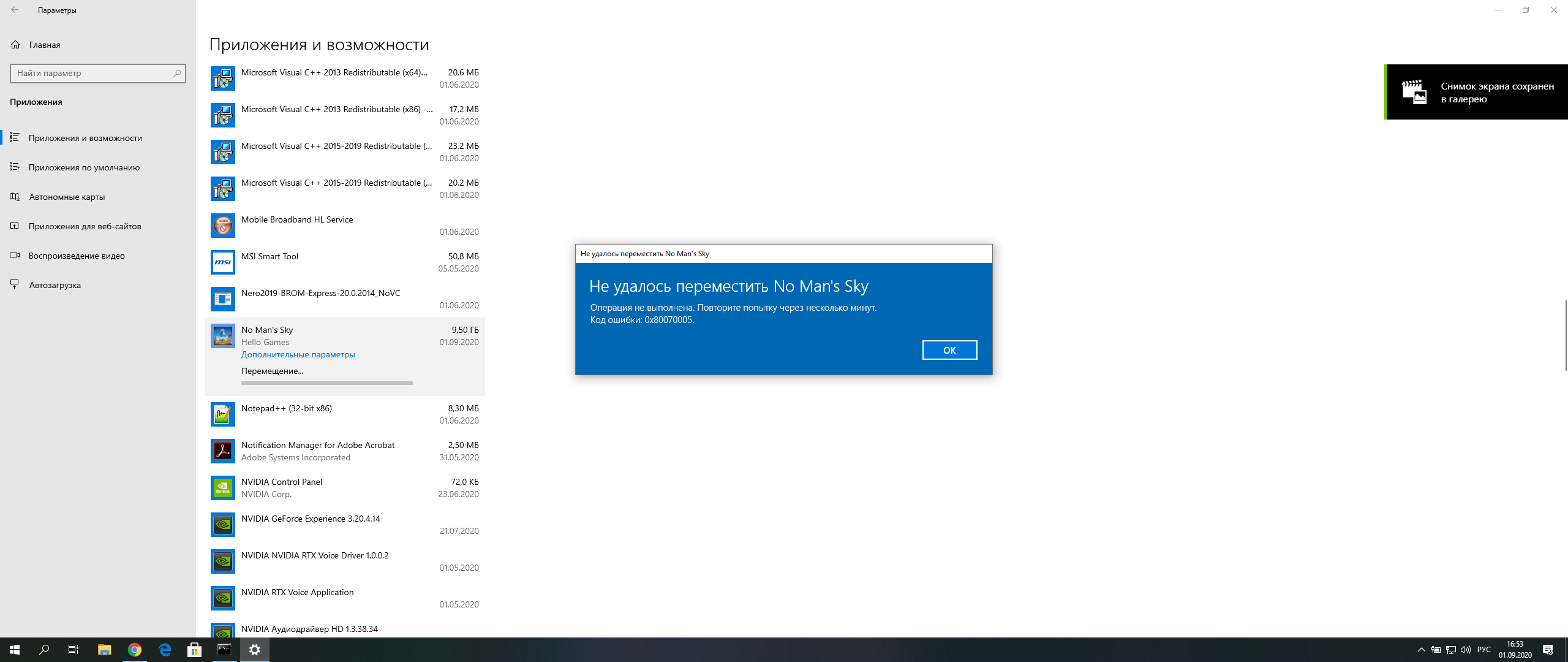Click the GeForce Experience icon

tap(223, 525)
